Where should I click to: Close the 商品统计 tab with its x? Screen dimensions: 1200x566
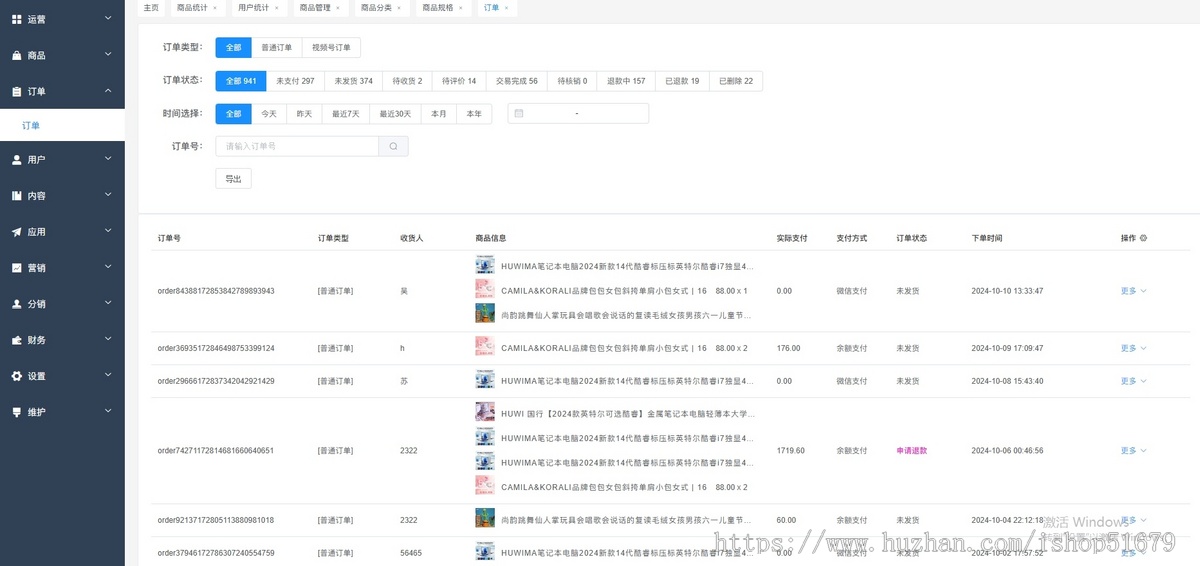215,8
